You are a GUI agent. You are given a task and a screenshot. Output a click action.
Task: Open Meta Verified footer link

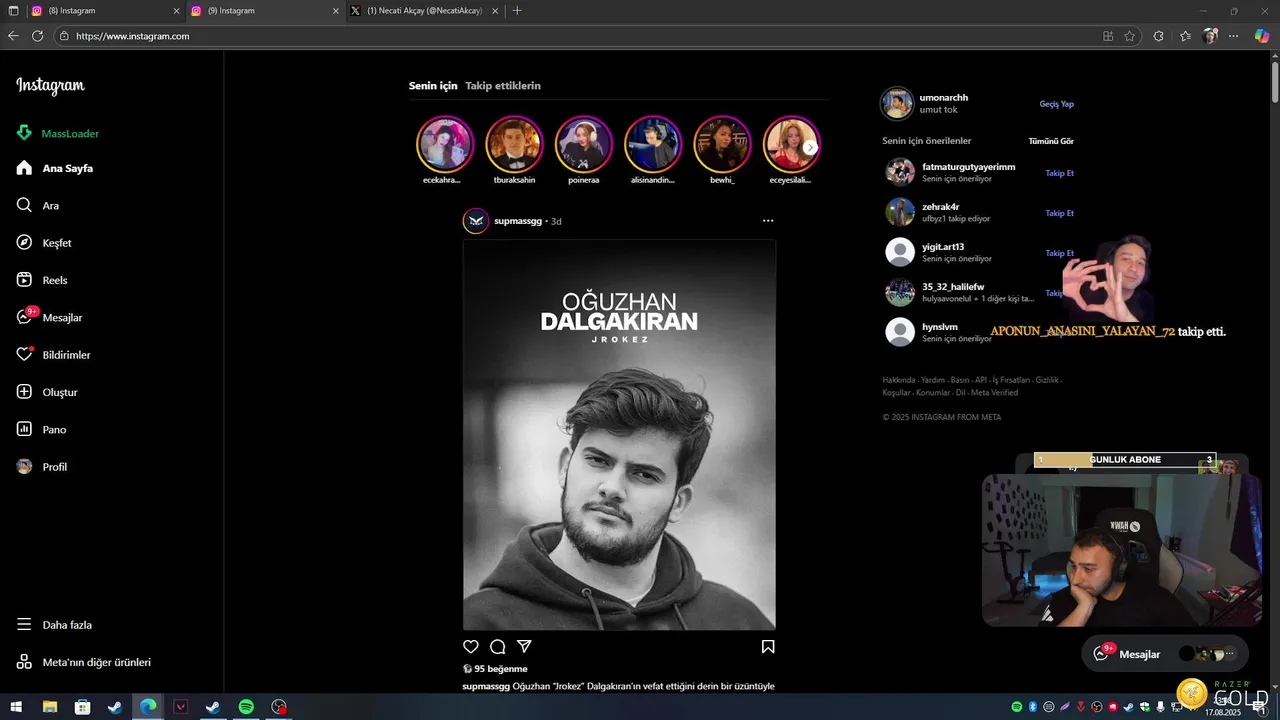[994, 393]
